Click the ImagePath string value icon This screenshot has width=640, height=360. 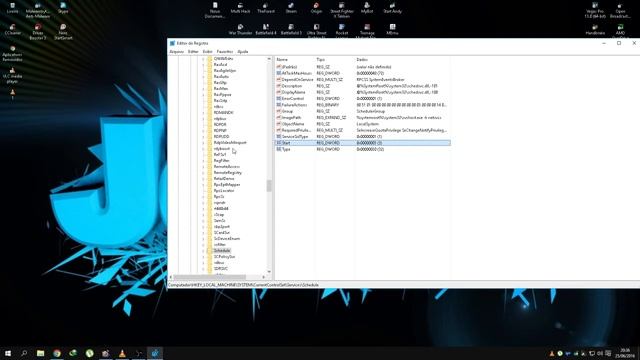tap(279, 118)
